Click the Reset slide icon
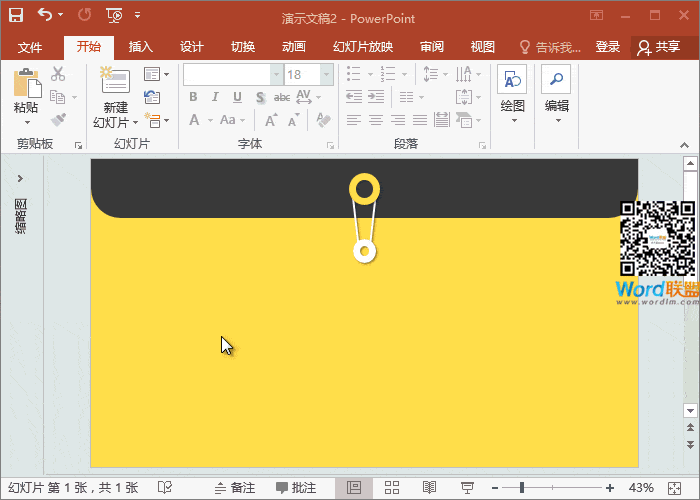This screenshot has height=500, width=700. (x=152, y=97)
